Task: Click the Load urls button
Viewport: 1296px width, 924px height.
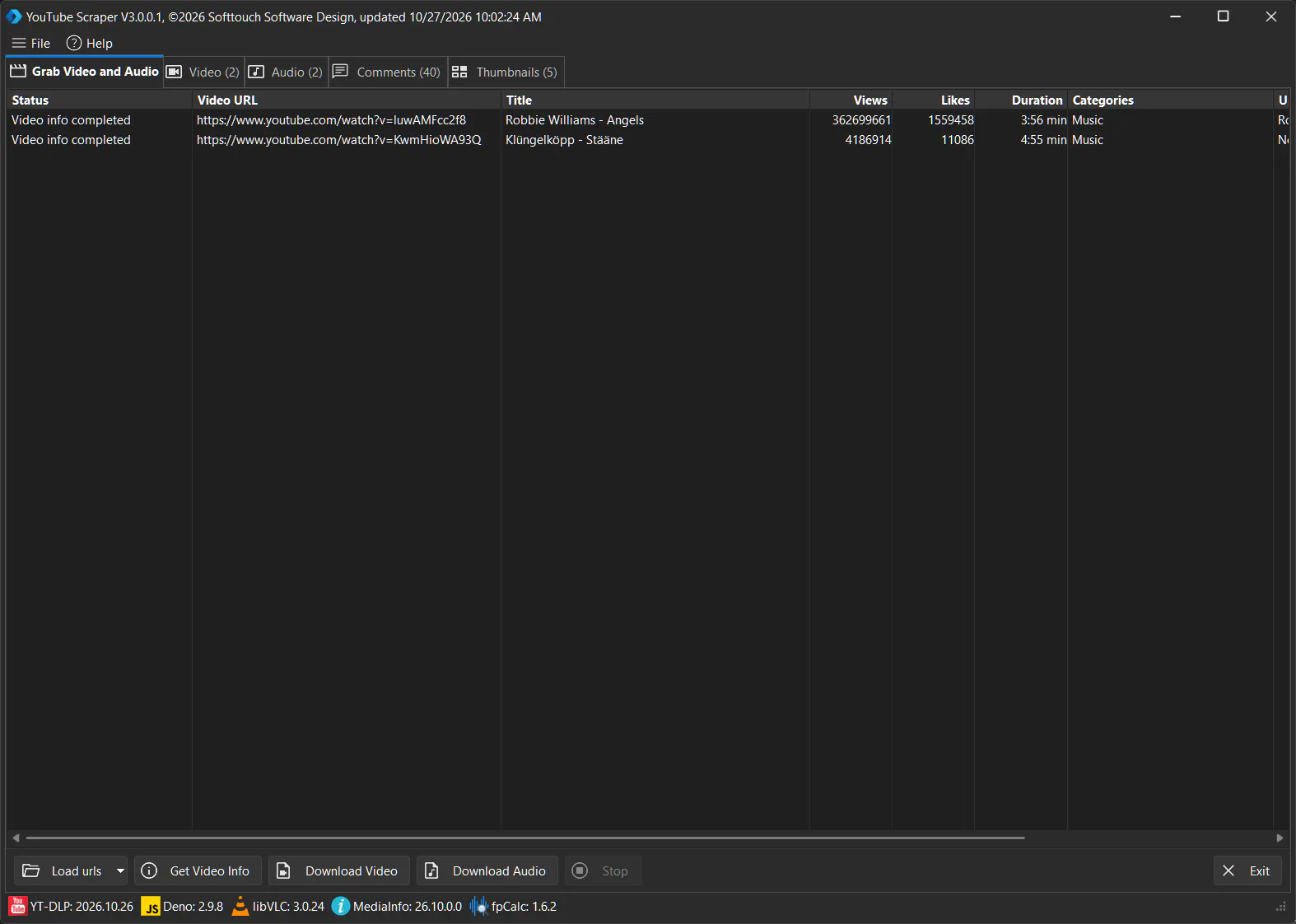Action: 63,870
